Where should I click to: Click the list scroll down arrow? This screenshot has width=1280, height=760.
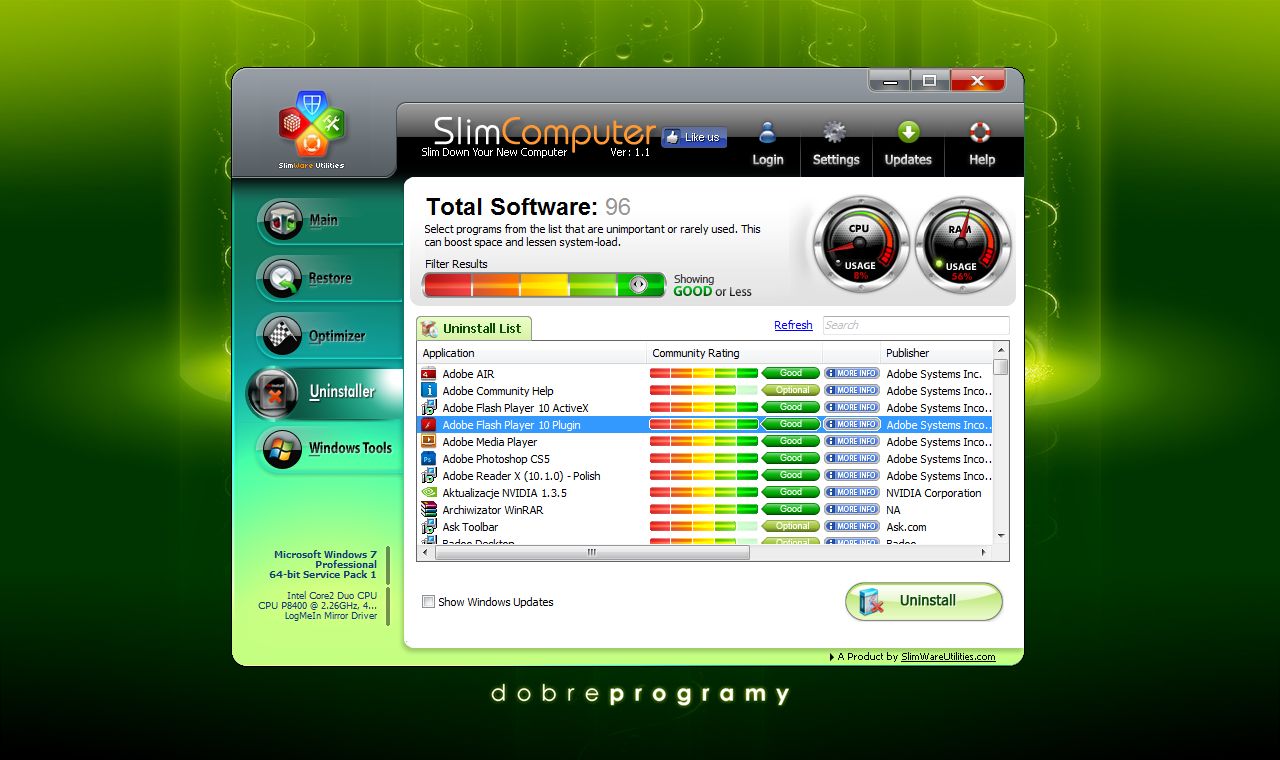(x=1001, y=537)
